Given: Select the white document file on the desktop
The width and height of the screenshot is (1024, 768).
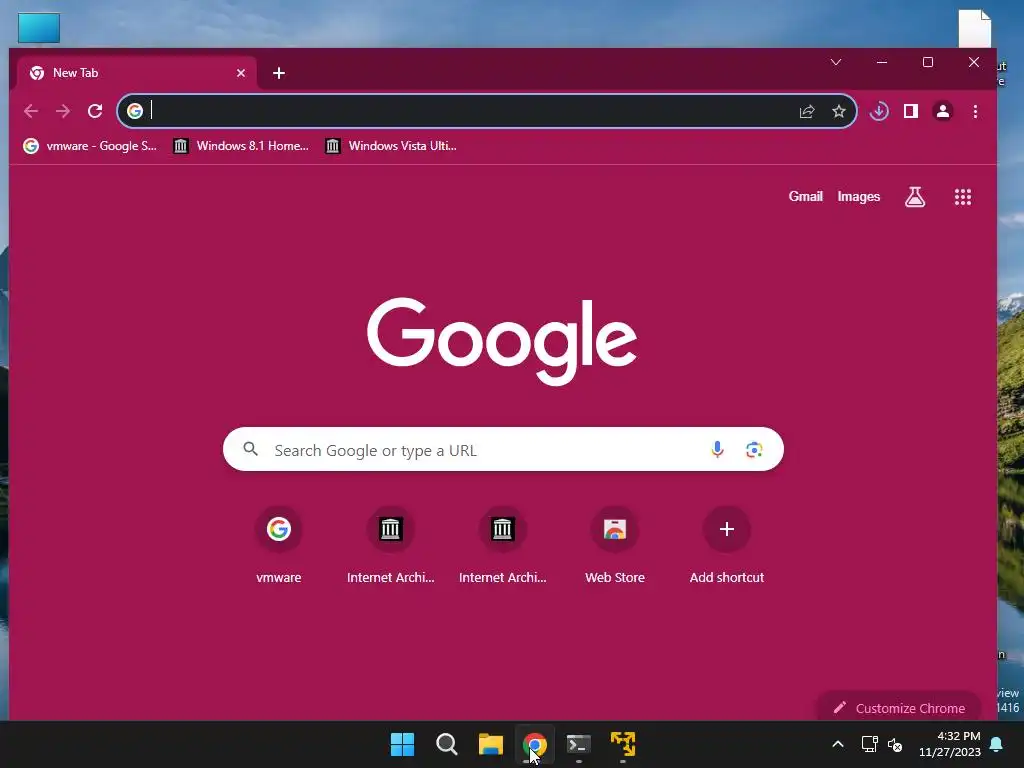Looking at the screenshot, I should pos(975,29).
